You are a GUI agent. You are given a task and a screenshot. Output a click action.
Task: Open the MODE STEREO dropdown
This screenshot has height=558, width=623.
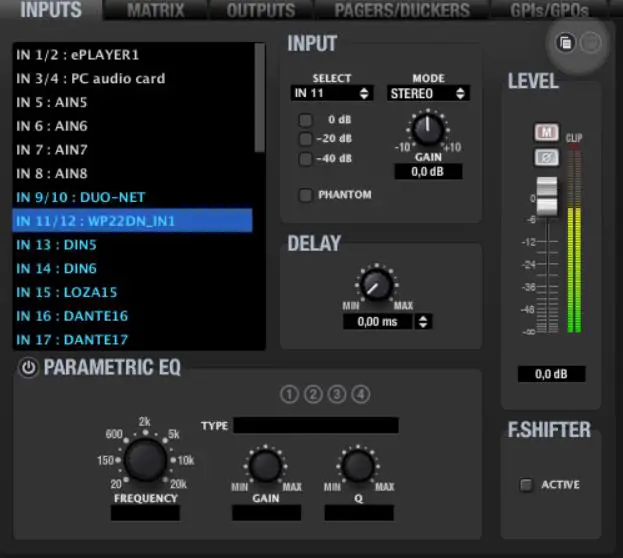(x=428, y=93)
